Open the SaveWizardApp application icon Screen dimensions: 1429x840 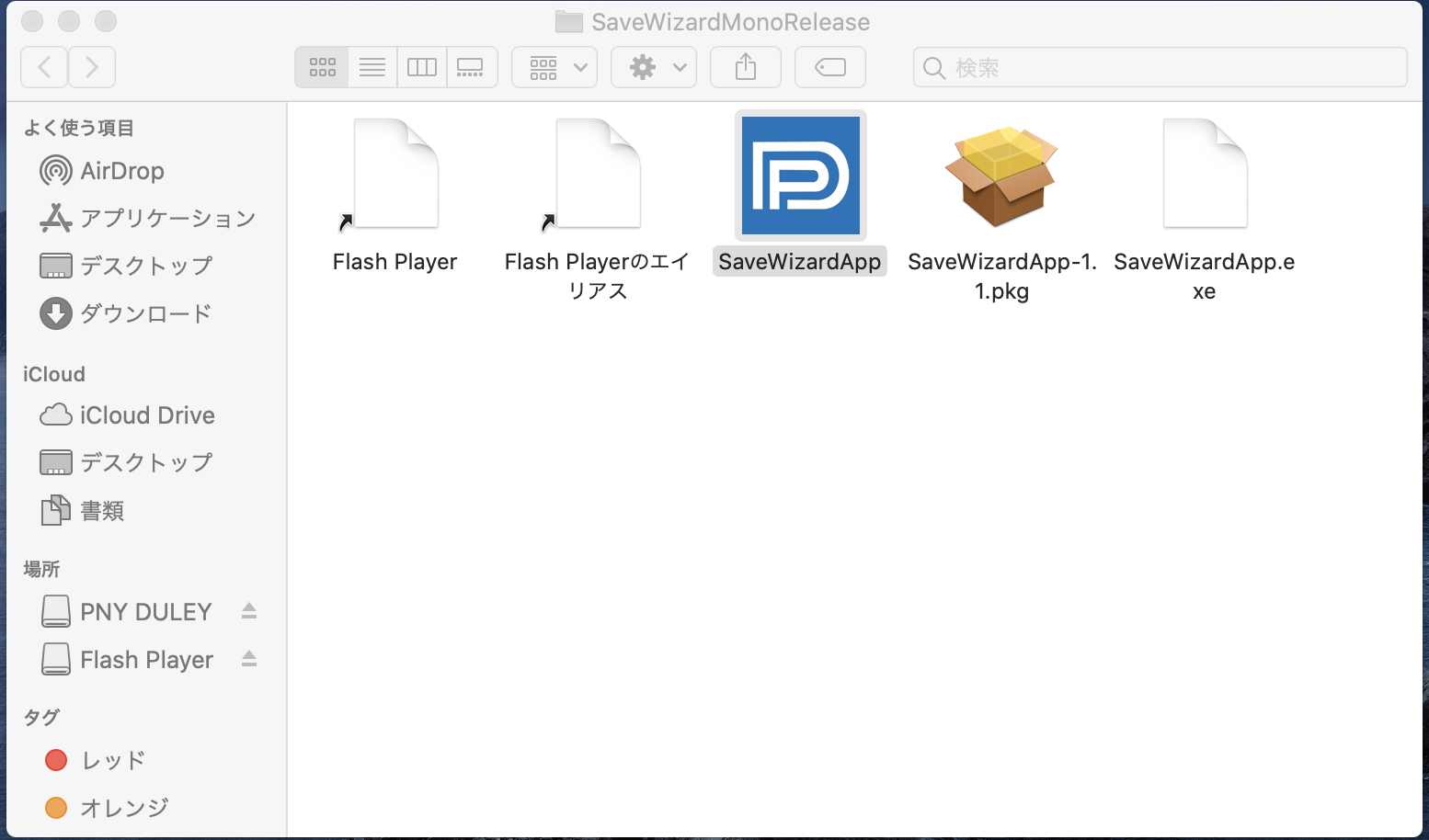(x=800, y=176)
